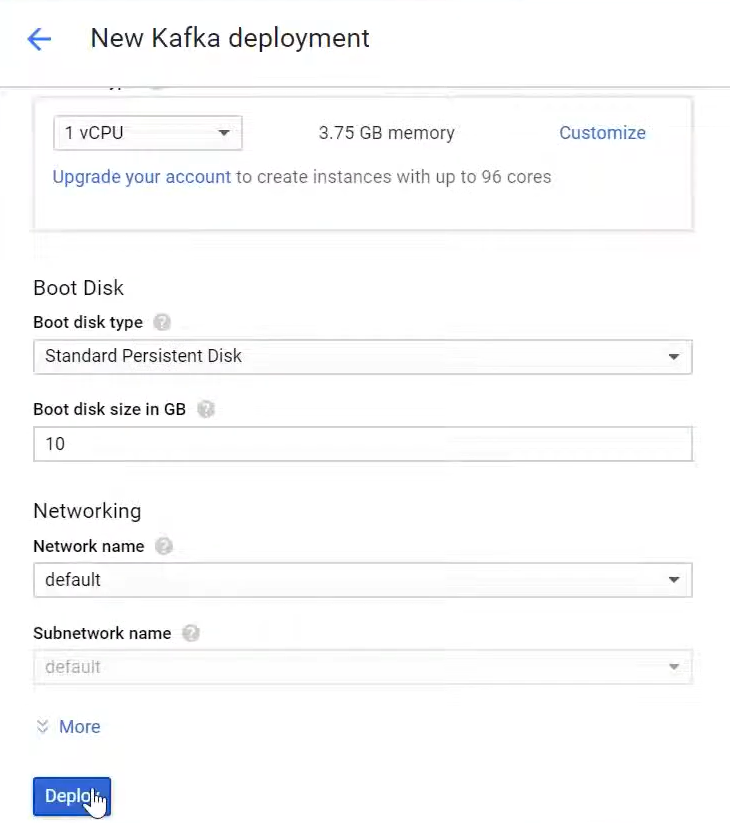Show help for Subnetwork name

pyautogui.click(x=191, y=634)
